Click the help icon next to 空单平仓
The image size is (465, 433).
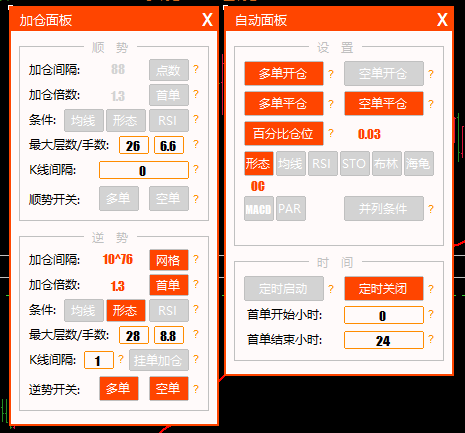pyautogui.click(x=431, y=104)
